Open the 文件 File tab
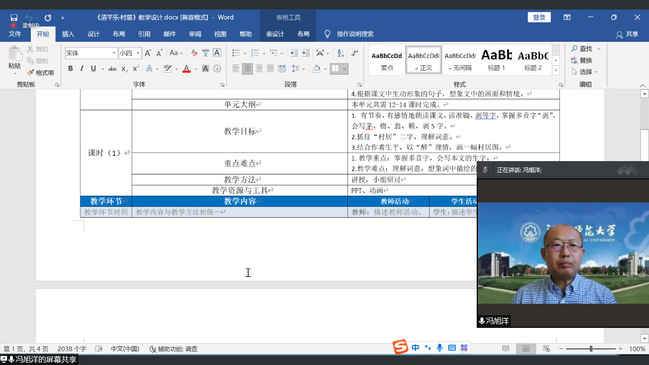Viewport: 649px width, 365px height. coord(15,34)
